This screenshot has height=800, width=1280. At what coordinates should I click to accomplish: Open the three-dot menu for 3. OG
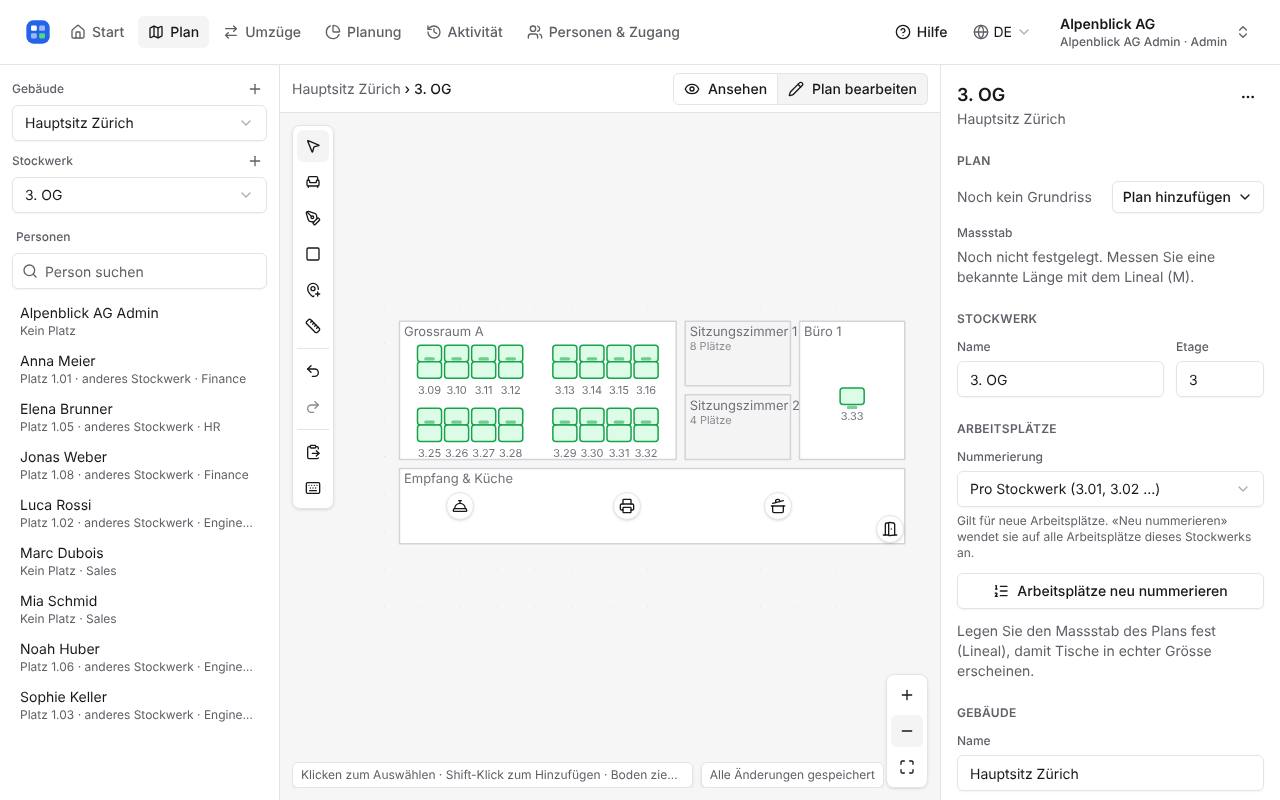tap(1248, 97)
